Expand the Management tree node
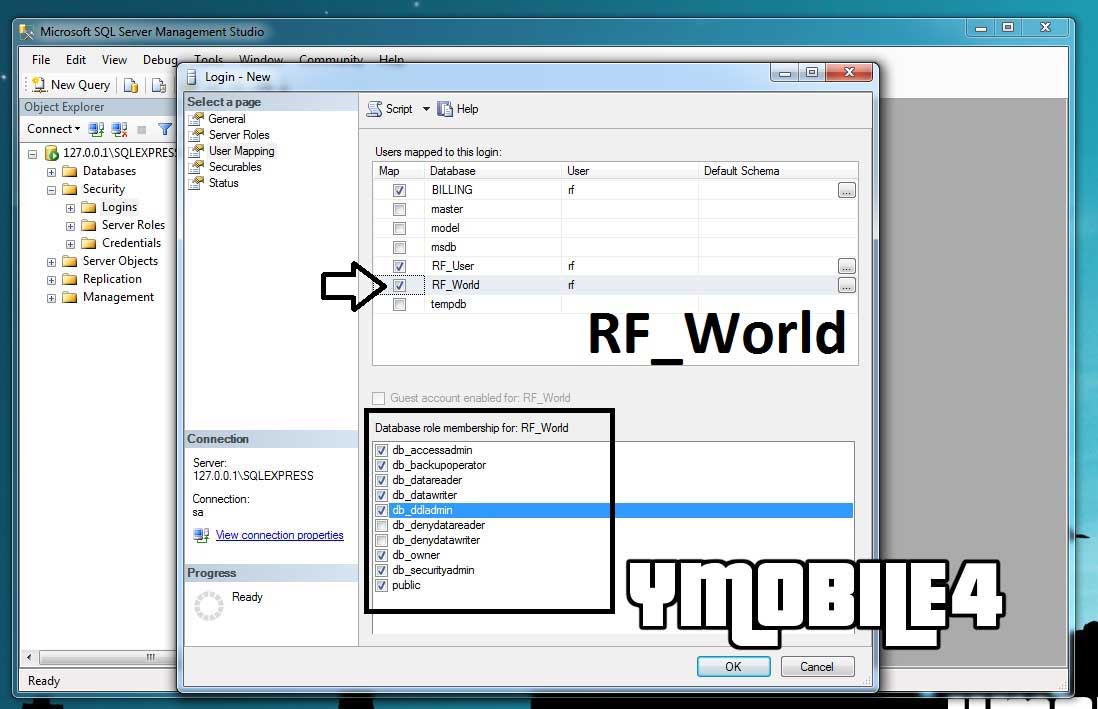 click(51, 298)
